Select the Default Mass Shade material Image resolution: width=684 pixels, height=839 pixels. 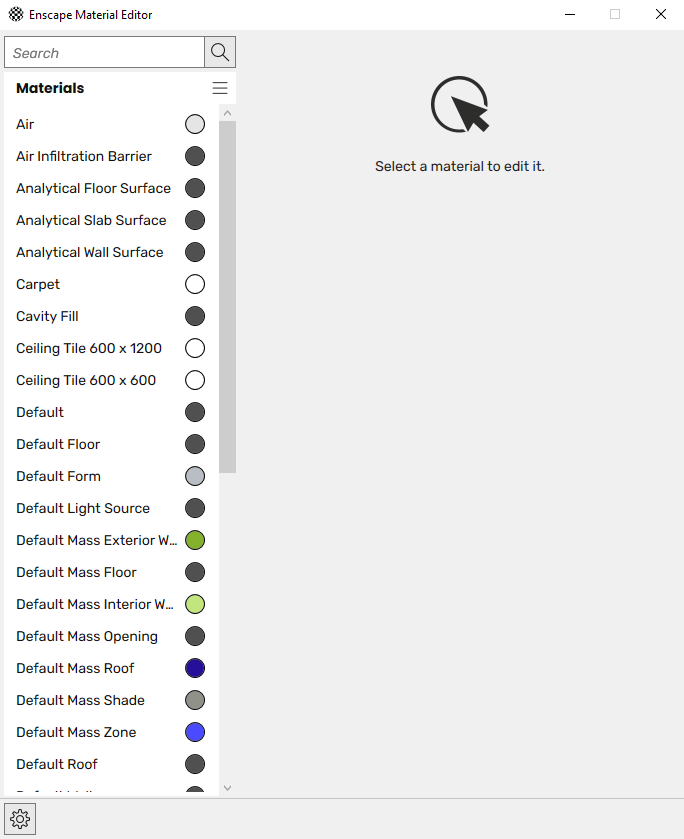80,700
